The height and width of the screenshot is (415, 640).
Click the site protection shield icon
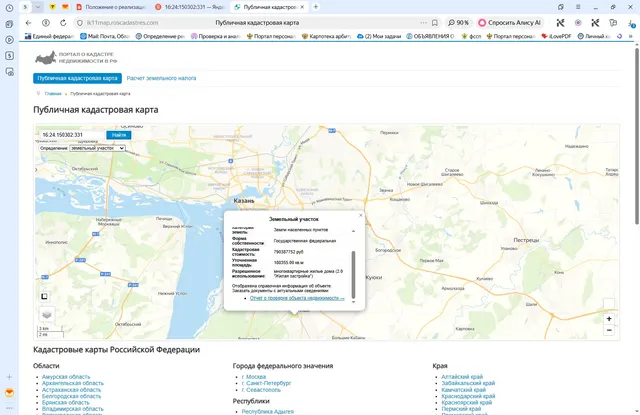[80, 23]
